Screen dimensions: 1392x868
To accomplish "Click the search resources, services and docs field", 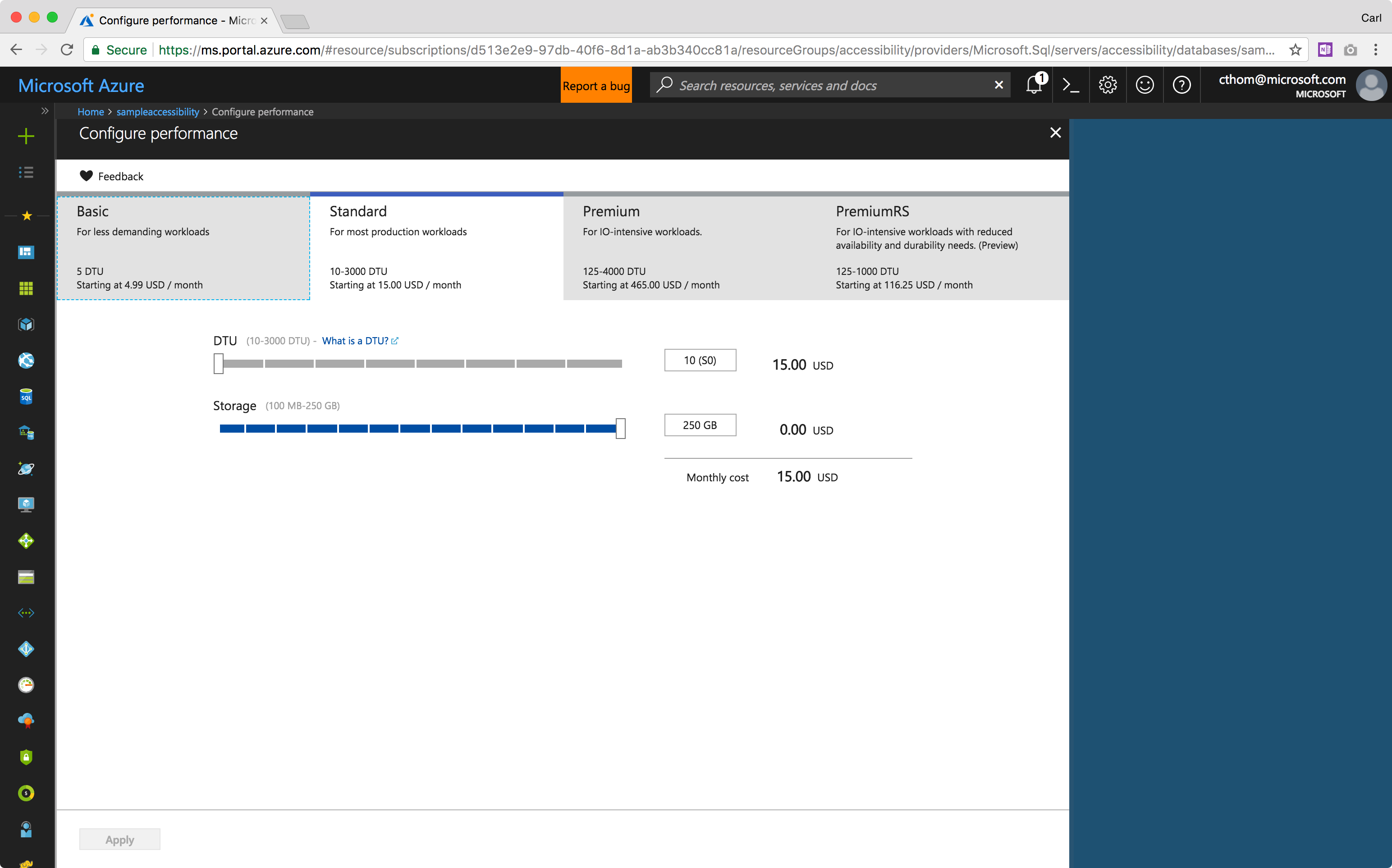I will [827, 86].
